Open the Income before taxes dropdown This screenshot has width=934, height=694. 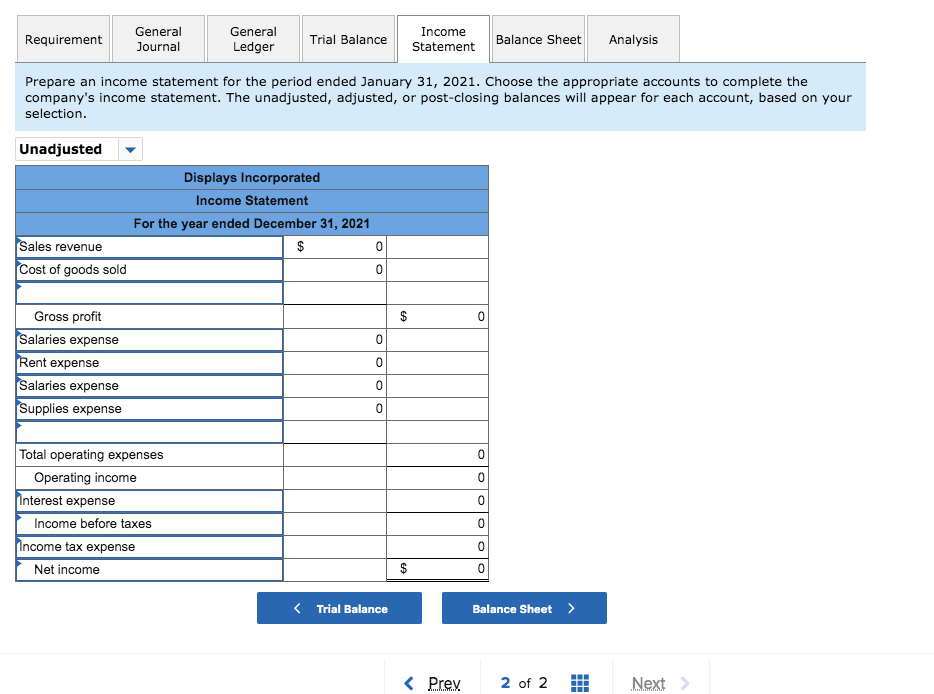[150, 524]
